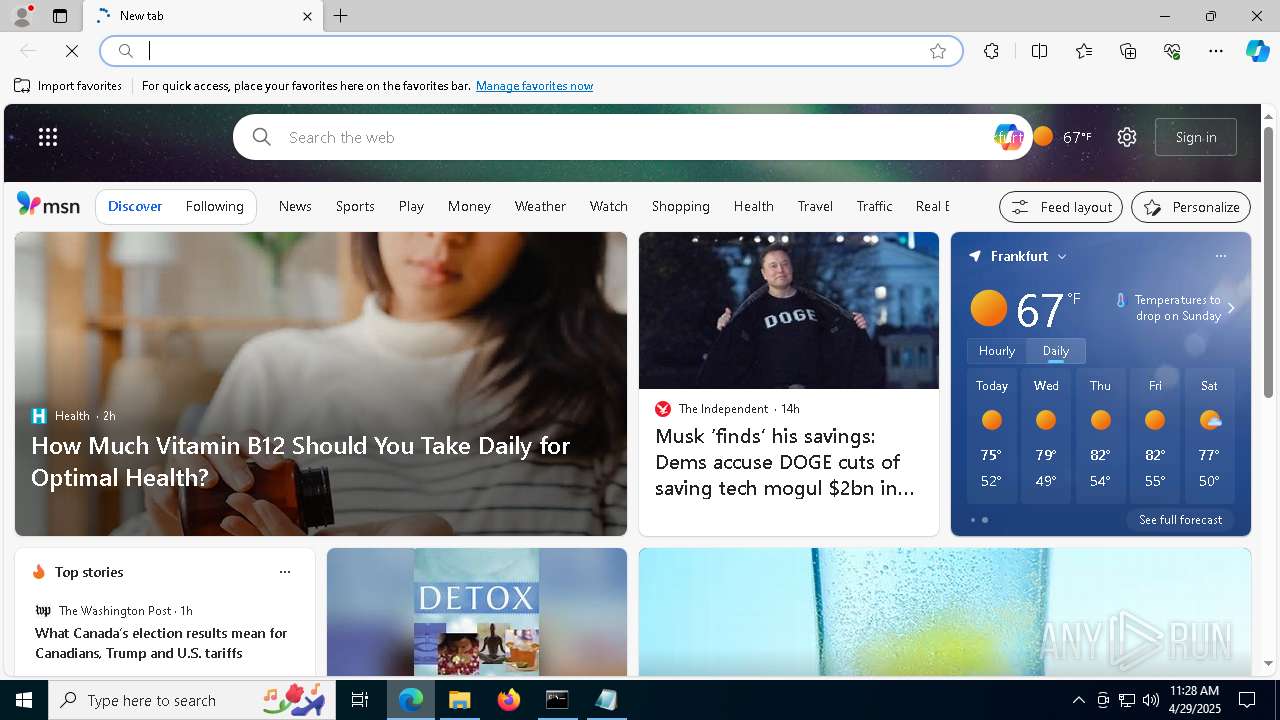Select Wed forecast column

tap(1046, 436)
